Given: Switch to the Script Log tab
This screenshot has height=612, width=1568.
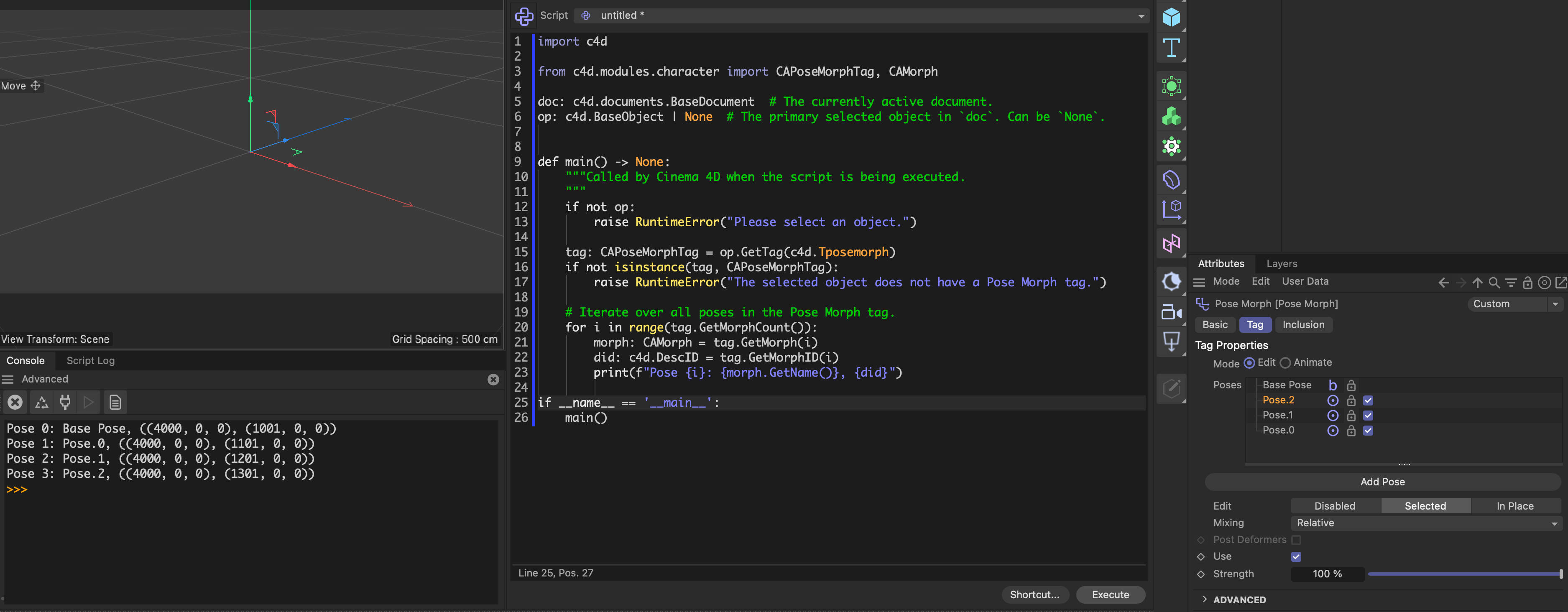Looking at the screenshot, I should pos(90,361).
